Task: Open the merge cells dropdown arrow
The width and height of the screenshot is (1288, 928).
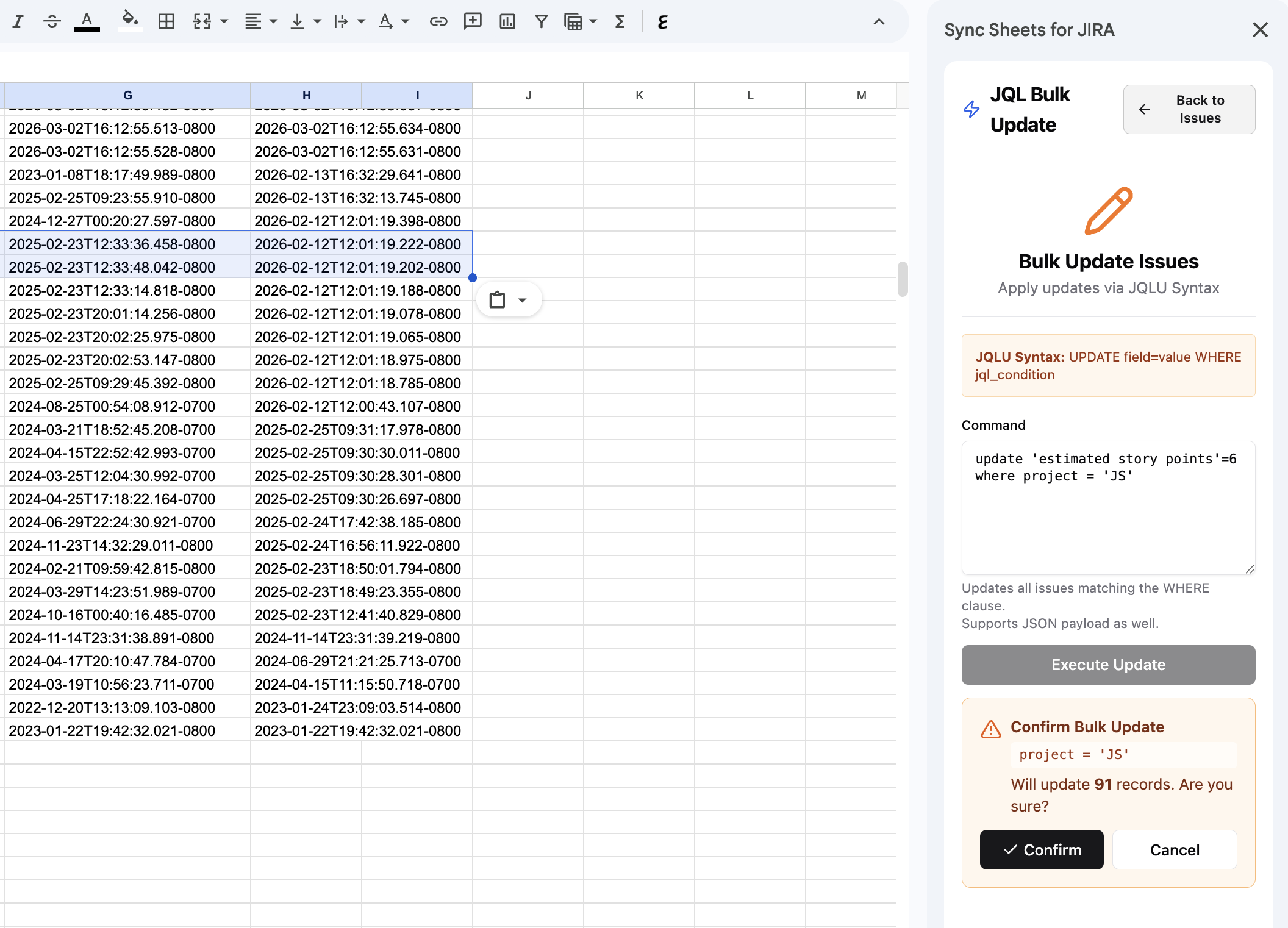Action: coord(223,21)
